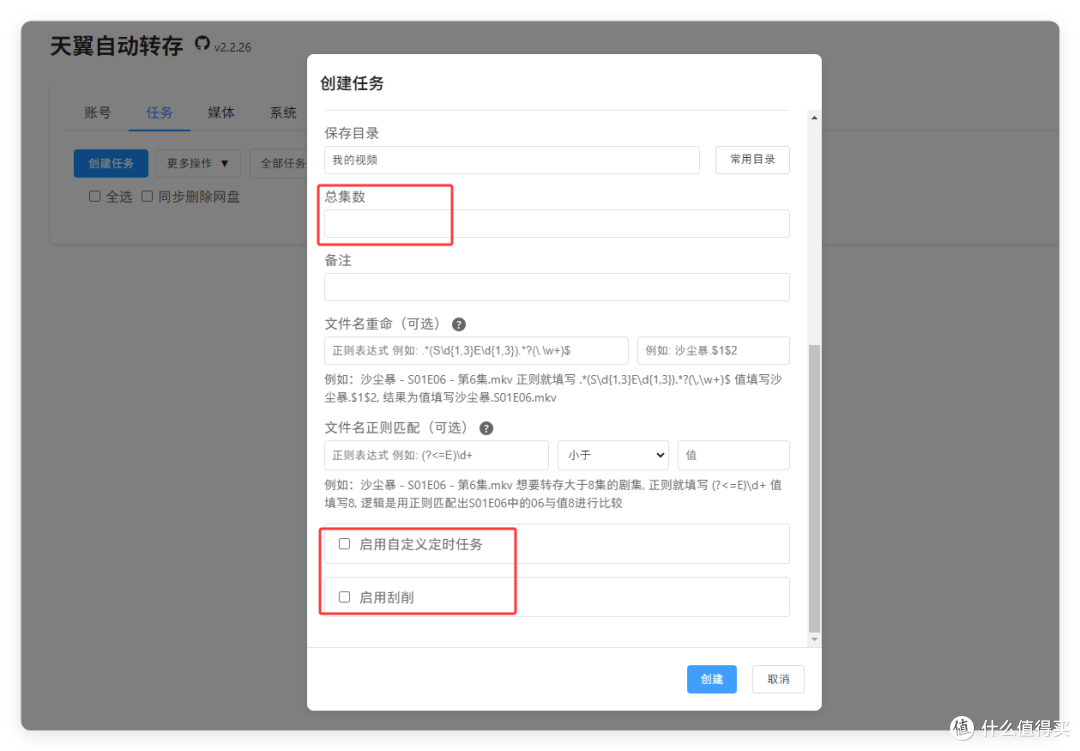
Task: Click the v2.2.26 version label
Action: coord(233,48)
